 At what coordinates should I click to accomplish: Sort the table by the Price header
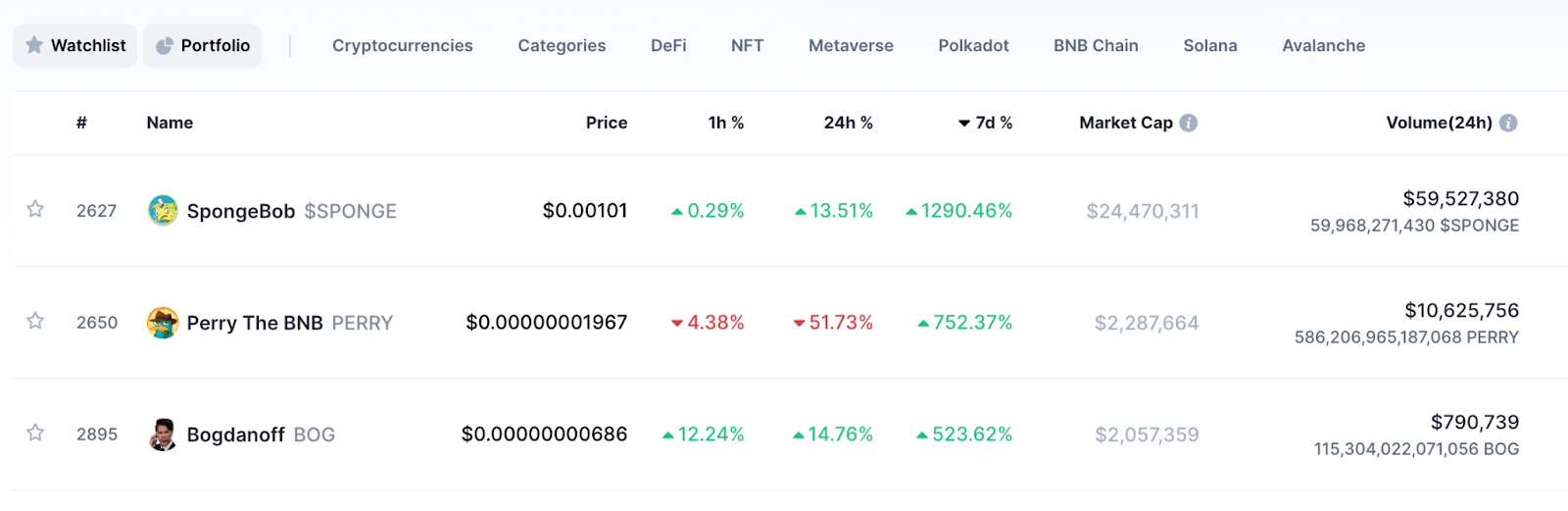(607, 123)
